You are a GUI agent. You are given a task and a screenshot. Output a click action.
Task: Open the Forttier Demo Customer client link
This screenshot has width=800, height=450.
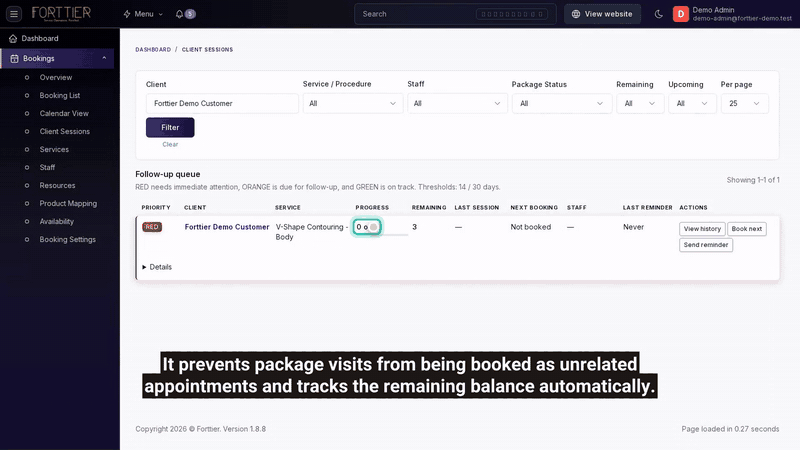(x=227, y=227)
